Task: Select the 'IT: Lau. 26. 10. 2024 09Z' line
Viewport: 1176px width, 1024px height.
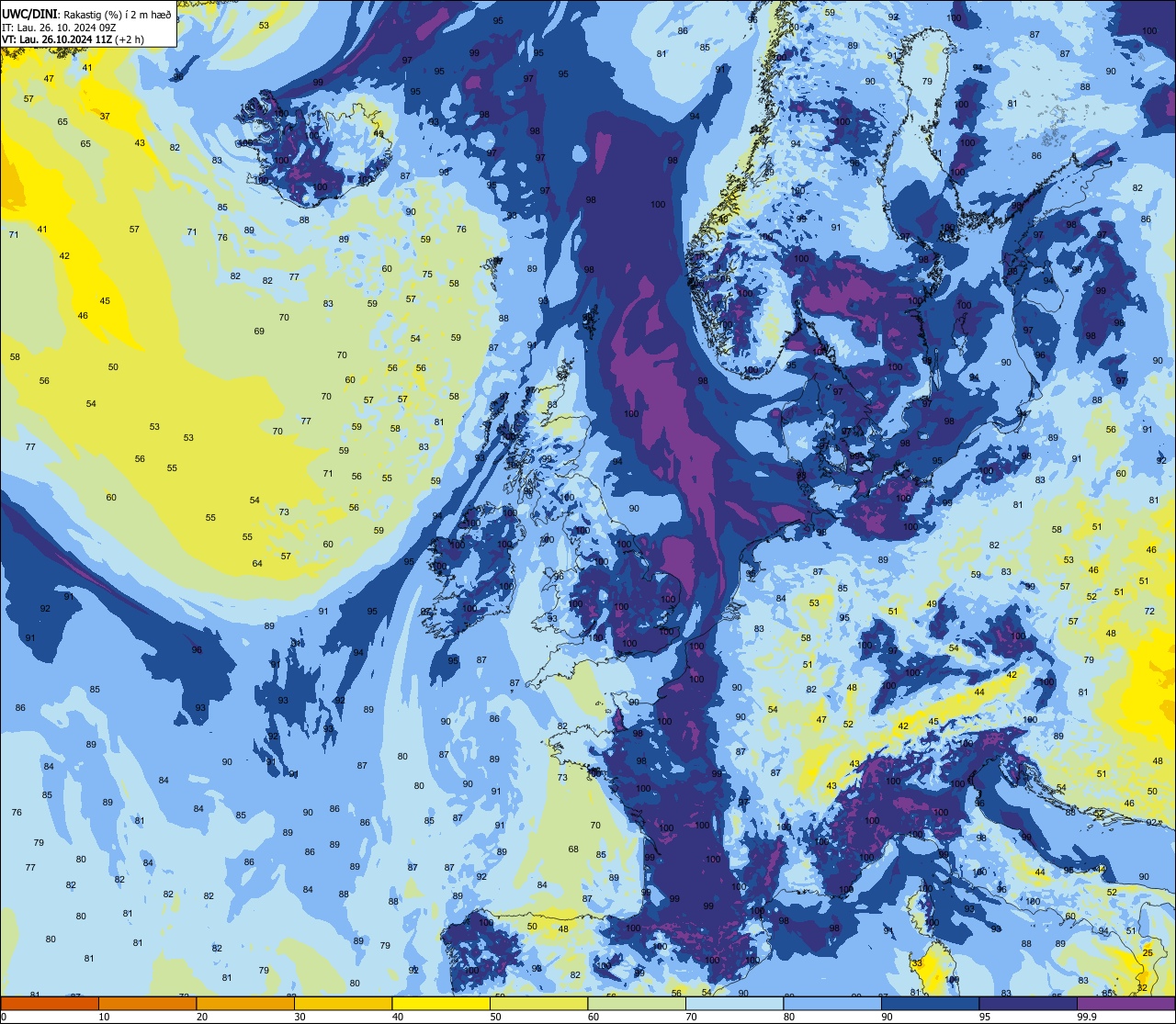Action: (59, 27)
